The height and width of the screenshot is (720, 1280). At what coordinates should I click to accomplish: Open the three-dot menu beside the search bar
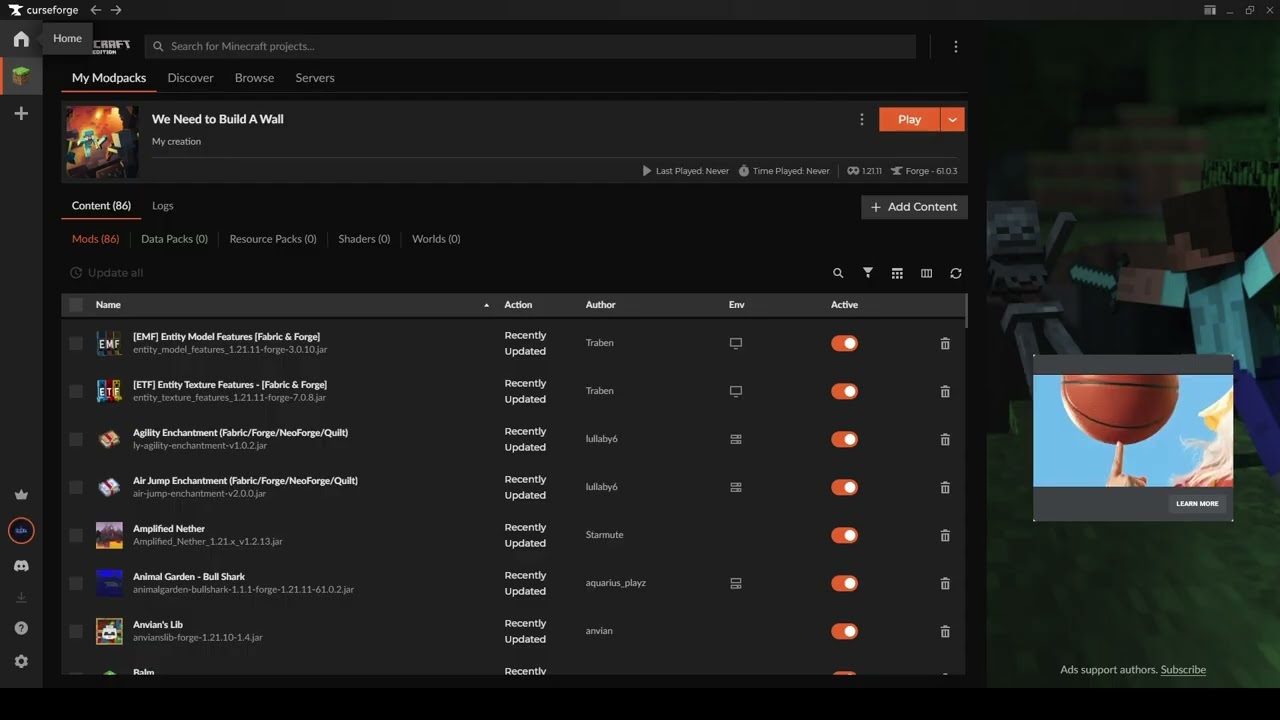[956, 46]
